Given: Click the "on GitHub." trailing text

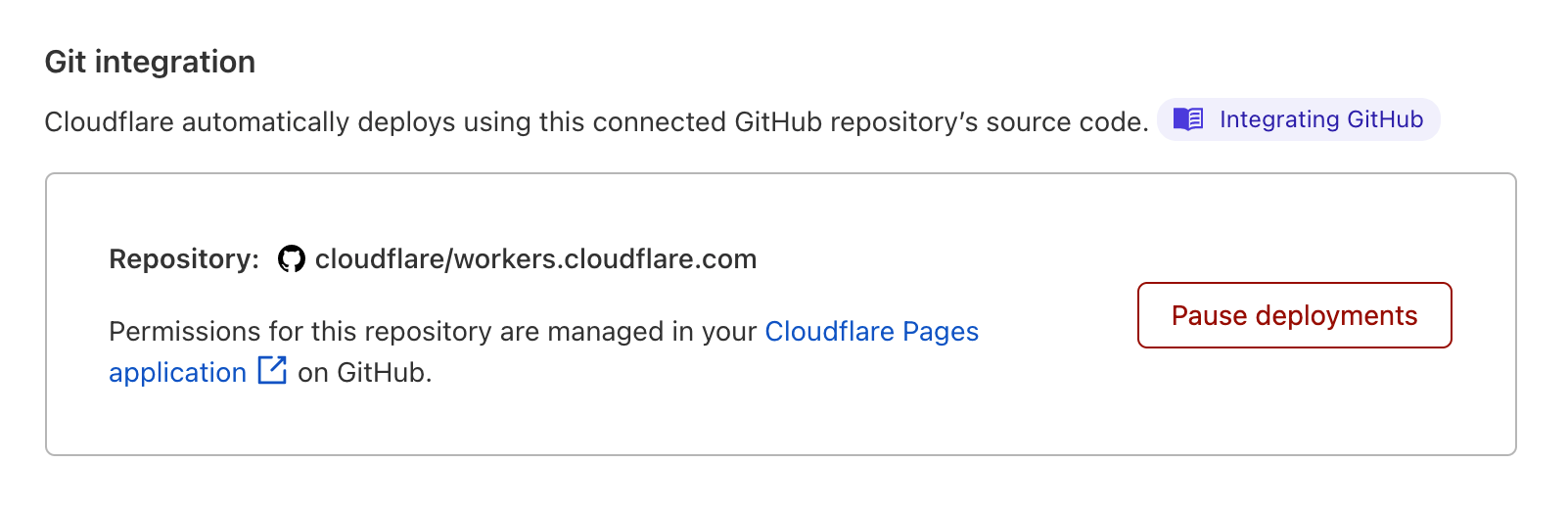Looking at the screenshot, I should (x=364, y=373).
